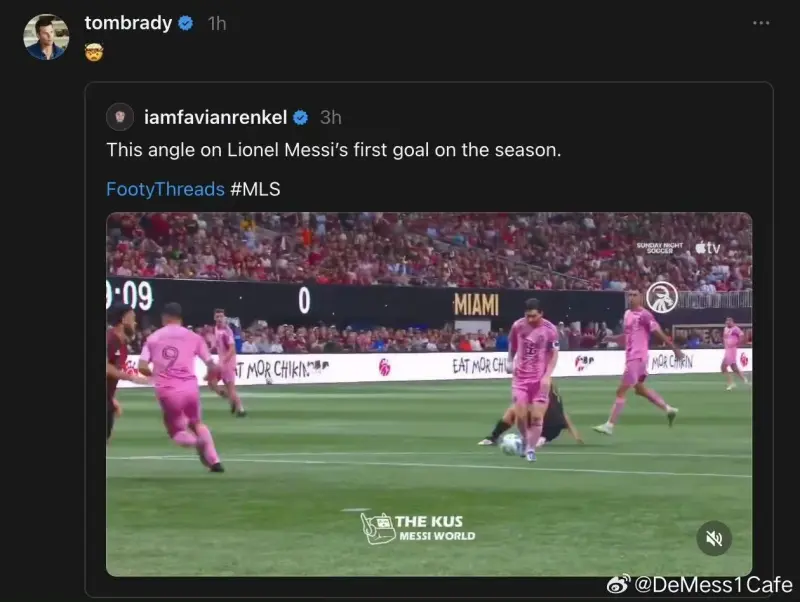The width and height of the screenshot is (800, 602).
Task: Unmute the video with the speaker icon
Action: click(x=714, y=538)
